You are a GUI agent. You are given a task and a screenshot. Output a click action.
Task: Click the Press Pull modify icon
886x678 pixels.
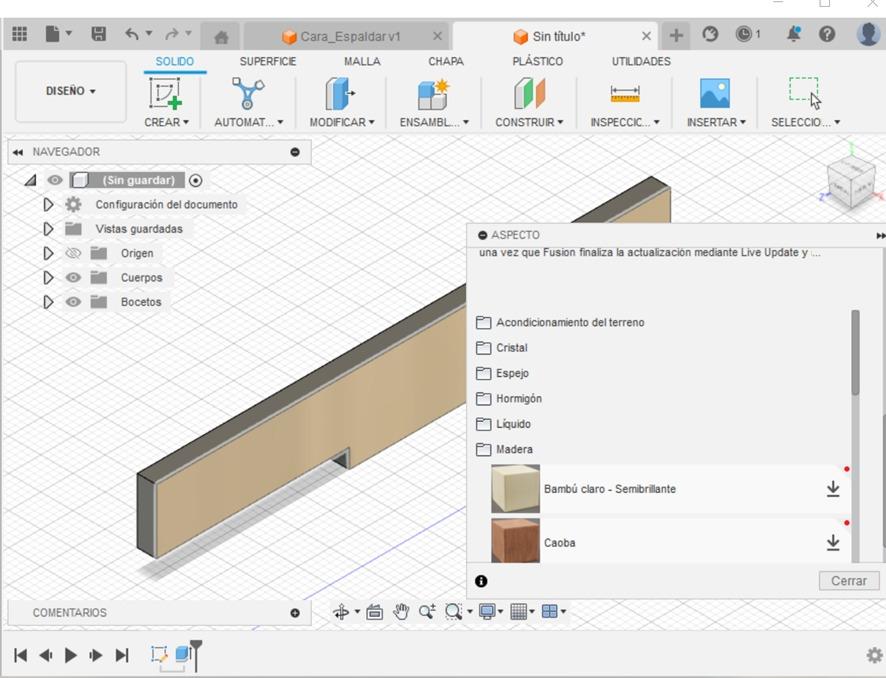click(x=340, y=93)
